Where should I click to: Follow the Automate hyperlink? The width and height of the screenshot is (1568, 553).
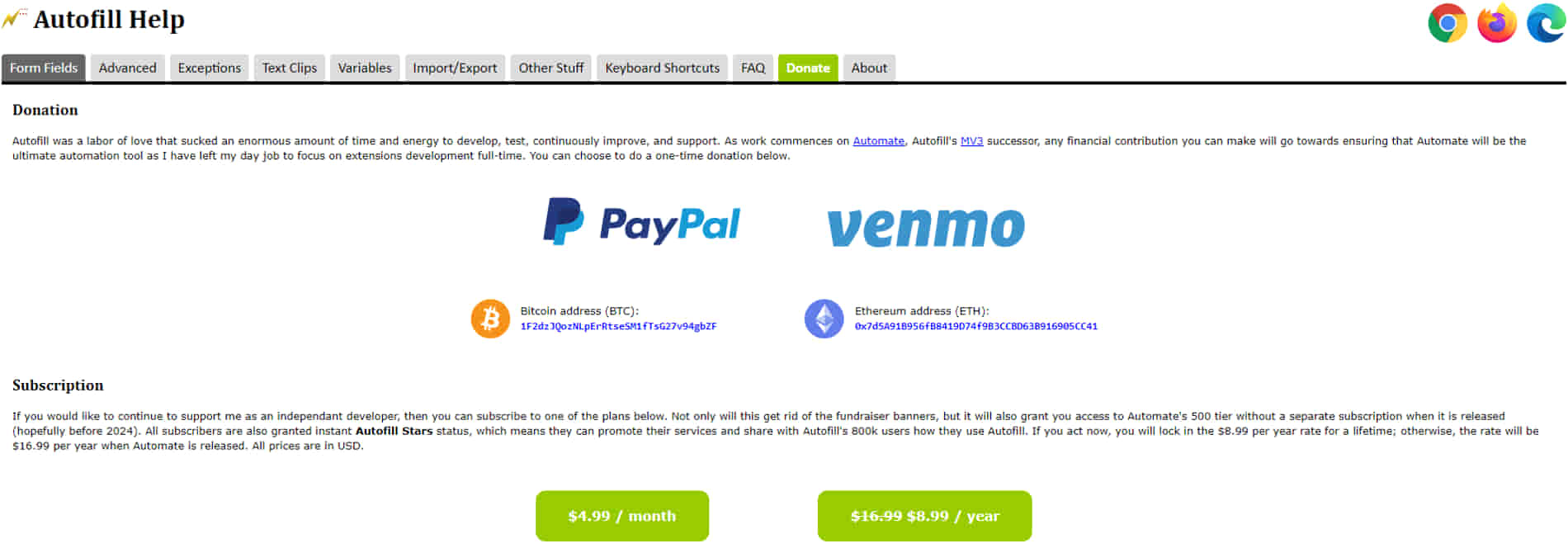(x=878, y=141)
